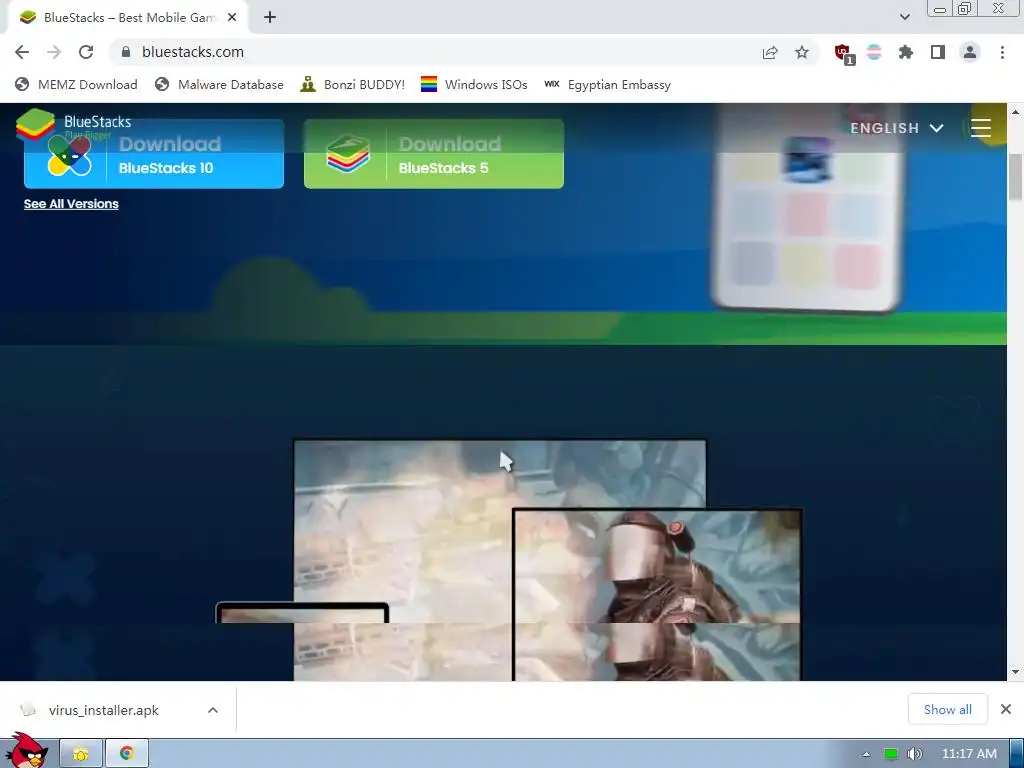
Task: Open uBlock Origin extension icon
Action: point(844,54)
